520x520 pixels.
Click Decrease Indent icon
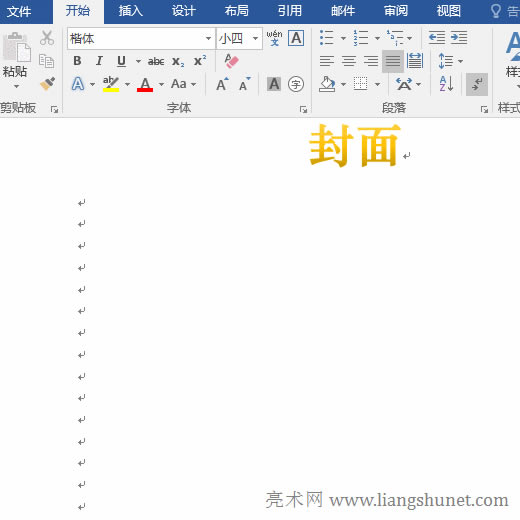pyautogui.click(x=437, y=38)
